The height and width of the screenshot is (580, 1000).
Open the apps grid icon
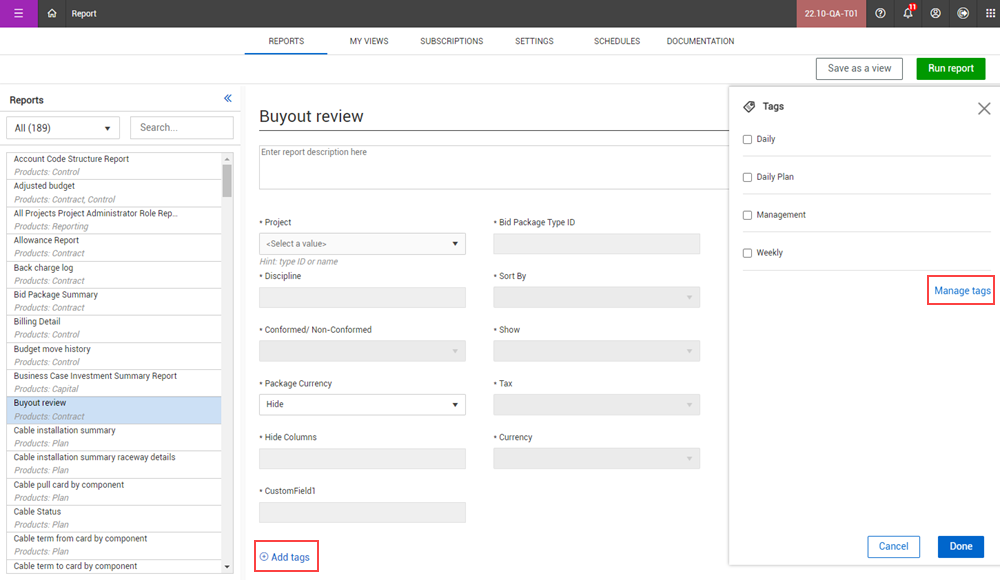coord(990,13)
